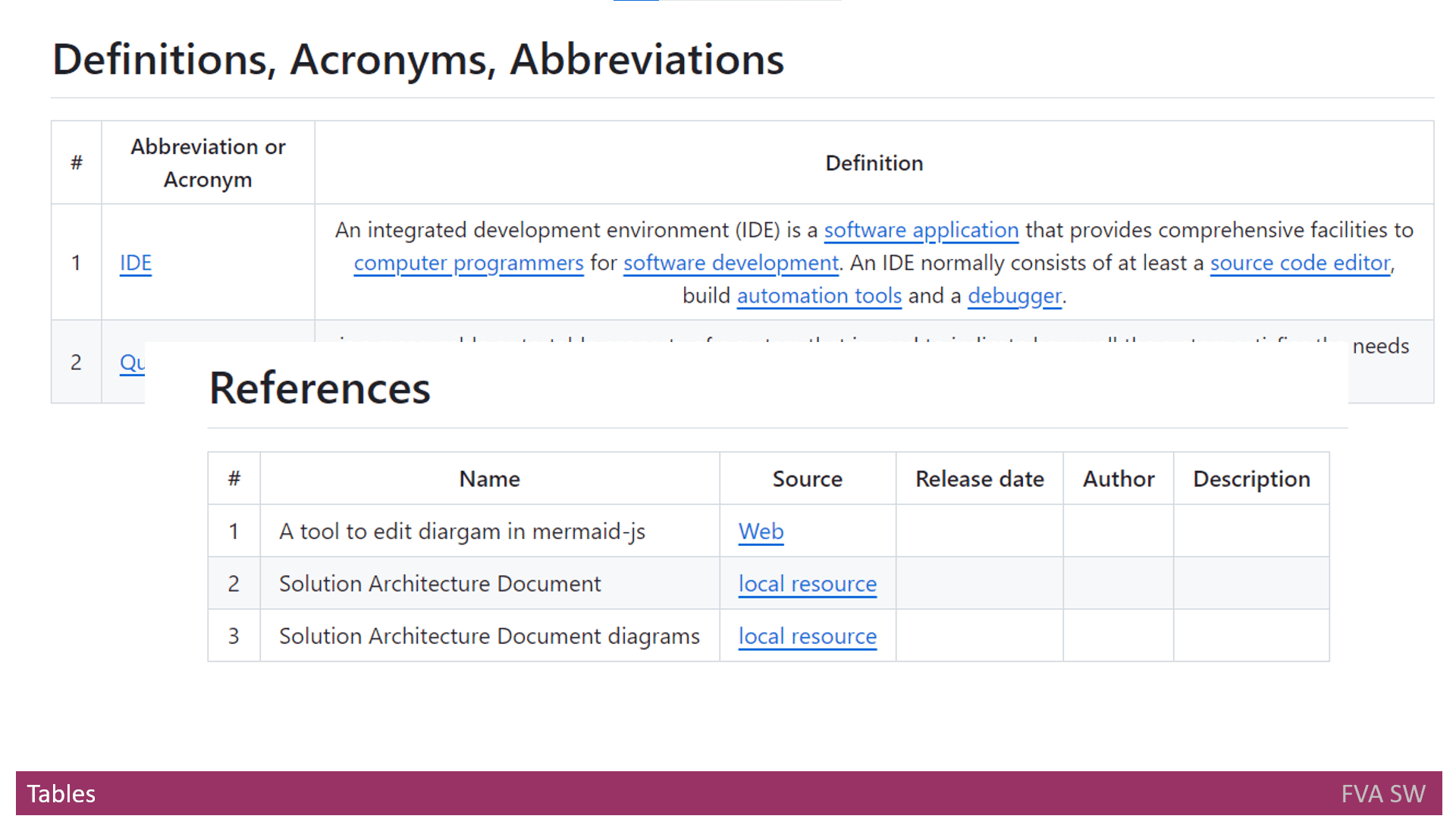Open the computer programmers link

(468, 263)
